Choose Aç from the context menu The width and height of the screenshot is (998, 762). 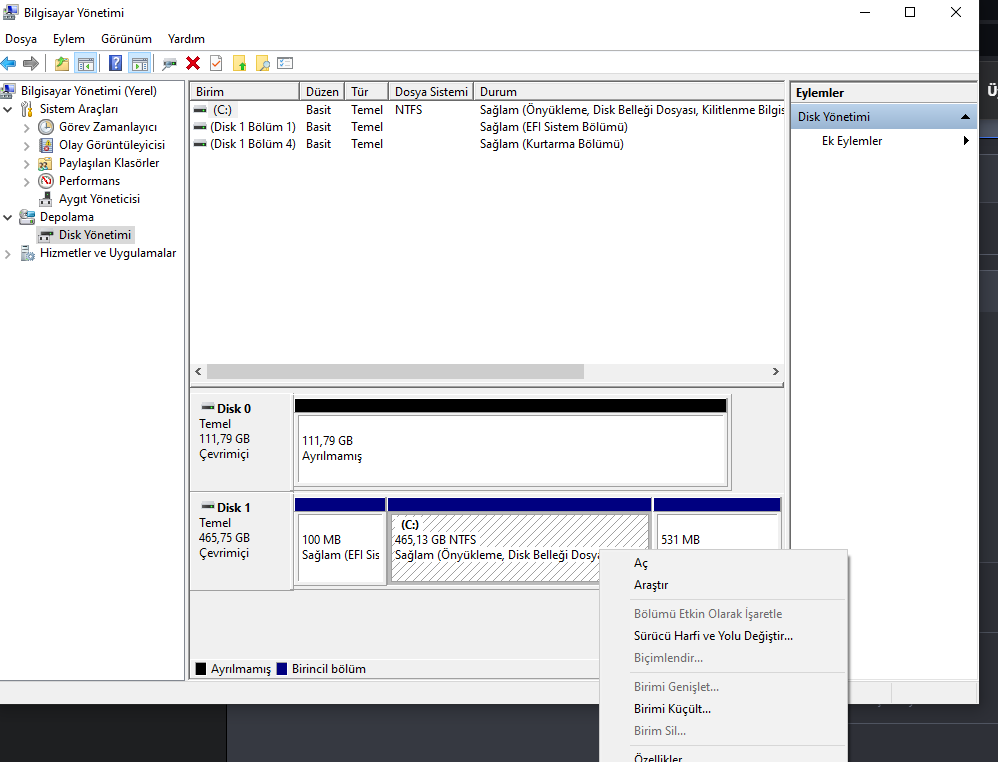pyautogui.click(x=723, y=563)
